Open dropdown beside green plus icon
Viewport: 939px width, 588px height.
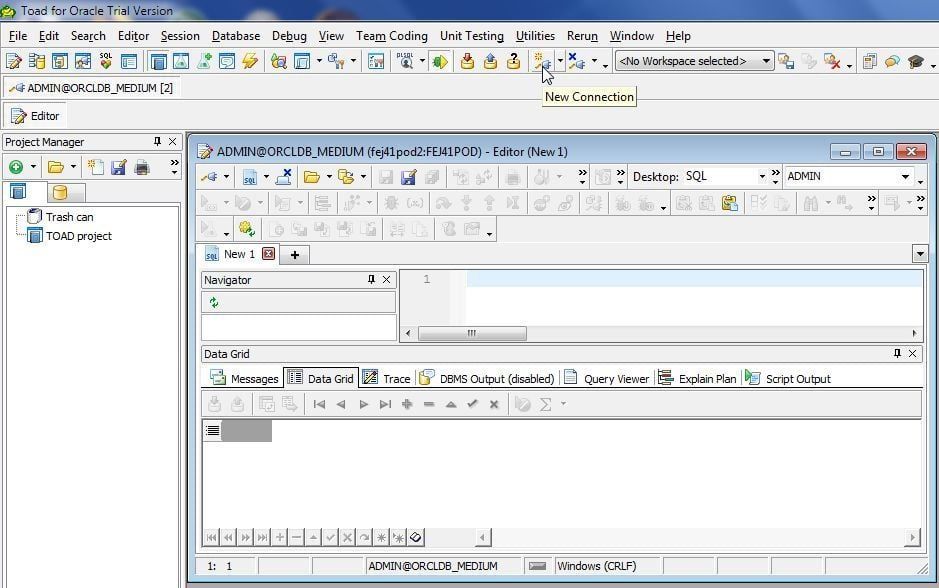click(33, 167)
